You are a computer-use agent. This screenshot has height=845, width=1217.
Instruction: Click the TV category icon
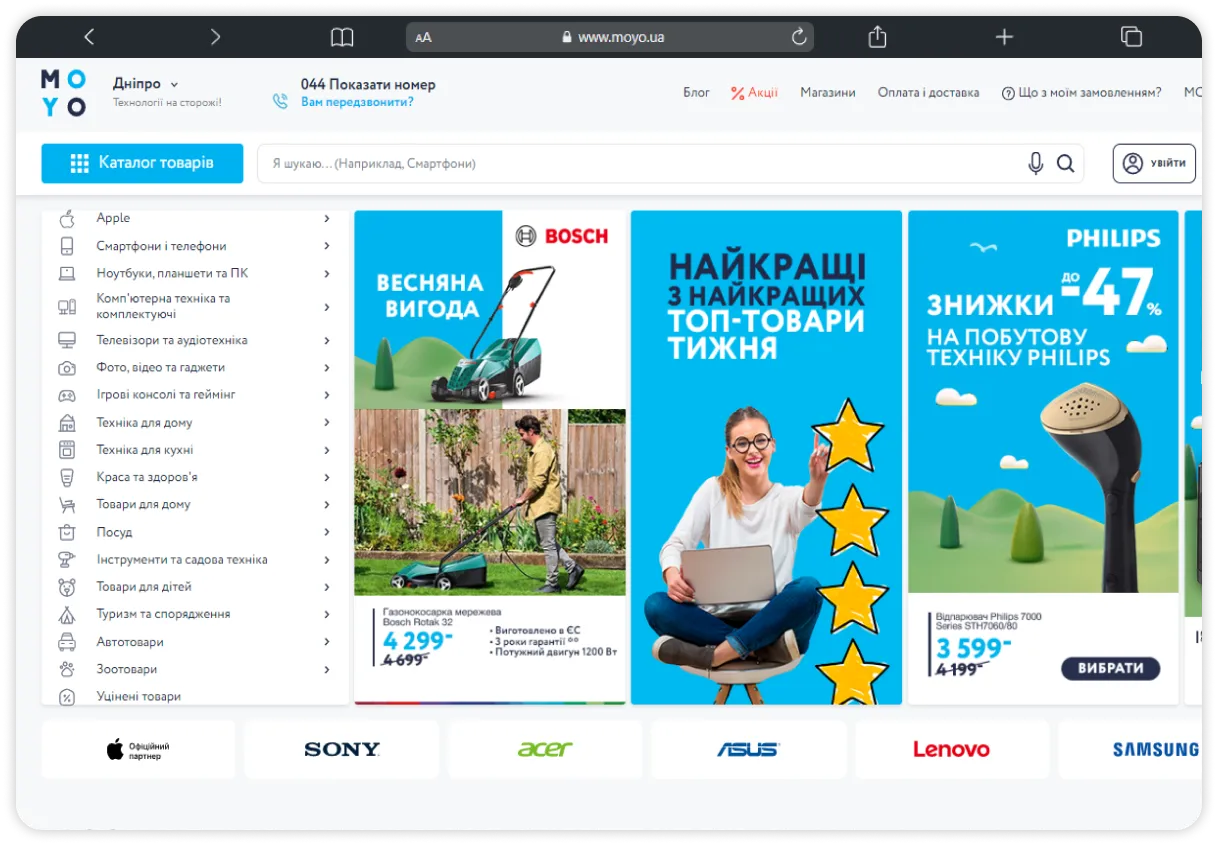click(x=67, y=340)
